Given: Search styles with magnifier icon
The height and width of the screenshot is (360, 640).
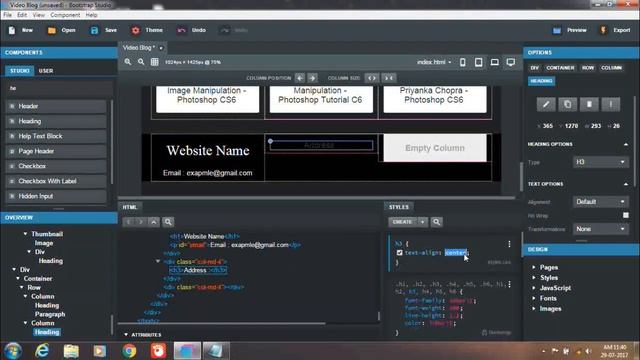Looking at the screenshot, I should pyautogui.click(x=436, y=222).
